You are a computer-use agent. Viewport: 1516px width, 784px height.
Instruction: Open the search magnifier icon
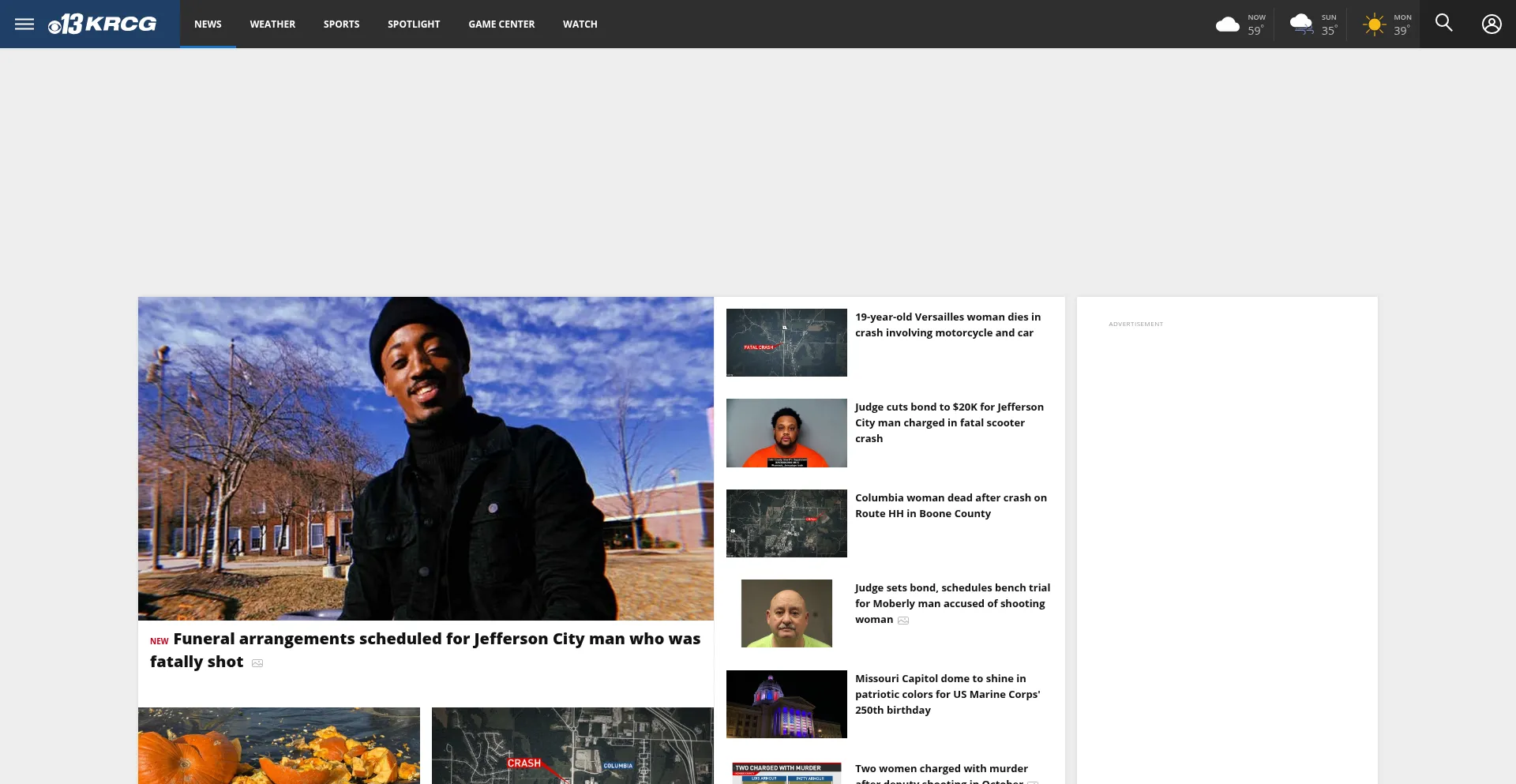coord(1443,23)
